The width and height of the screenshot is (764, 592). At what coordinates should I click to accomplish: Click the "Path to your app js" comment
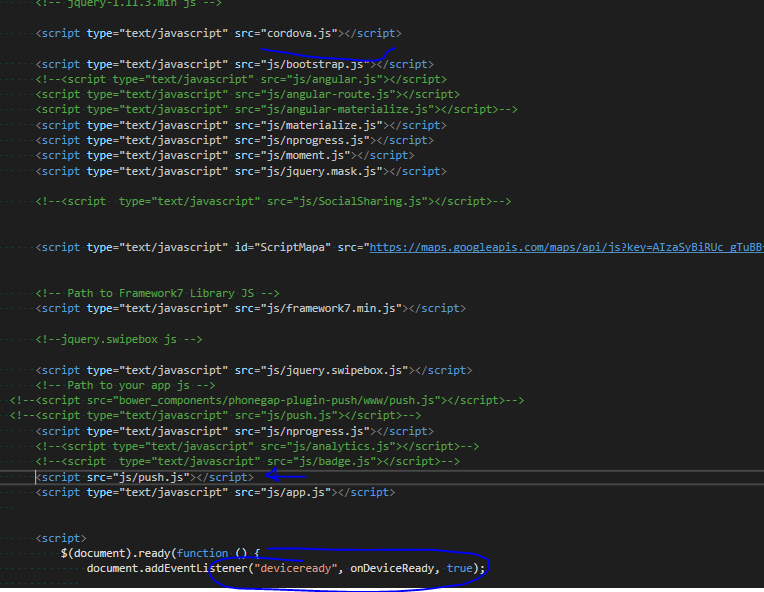(x=125, y=385)
